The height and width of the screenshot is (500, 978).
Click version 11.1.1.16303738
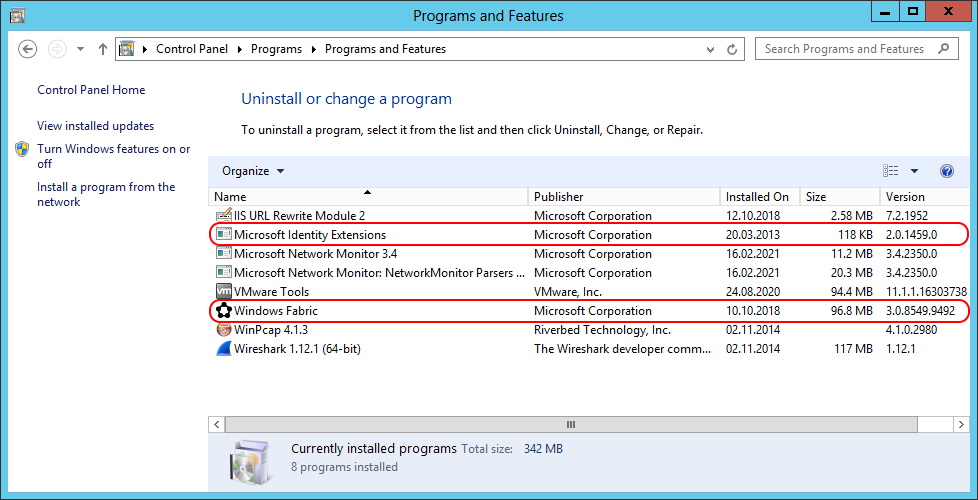(x=926, y=291)
